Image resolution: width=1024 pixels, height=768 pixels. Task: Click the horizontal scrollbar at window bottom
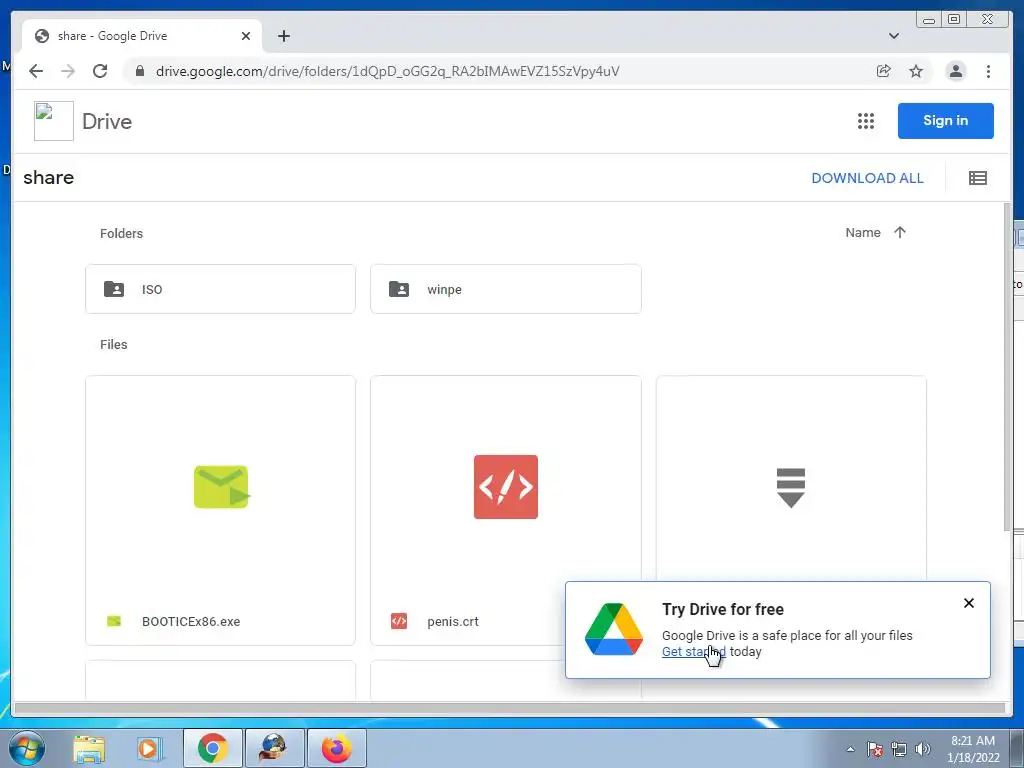(509, 708)
